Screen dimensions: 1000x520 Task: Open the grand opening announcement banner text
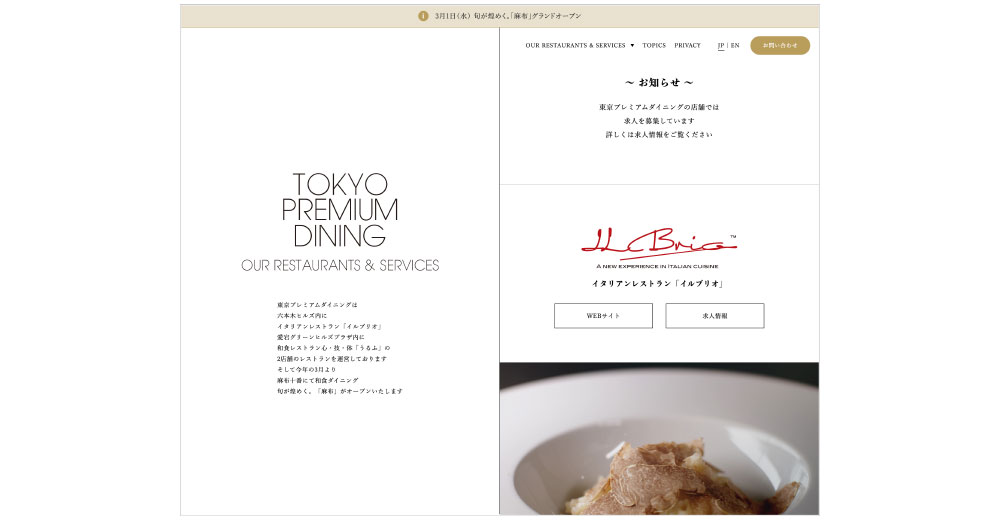pos(508,16)
